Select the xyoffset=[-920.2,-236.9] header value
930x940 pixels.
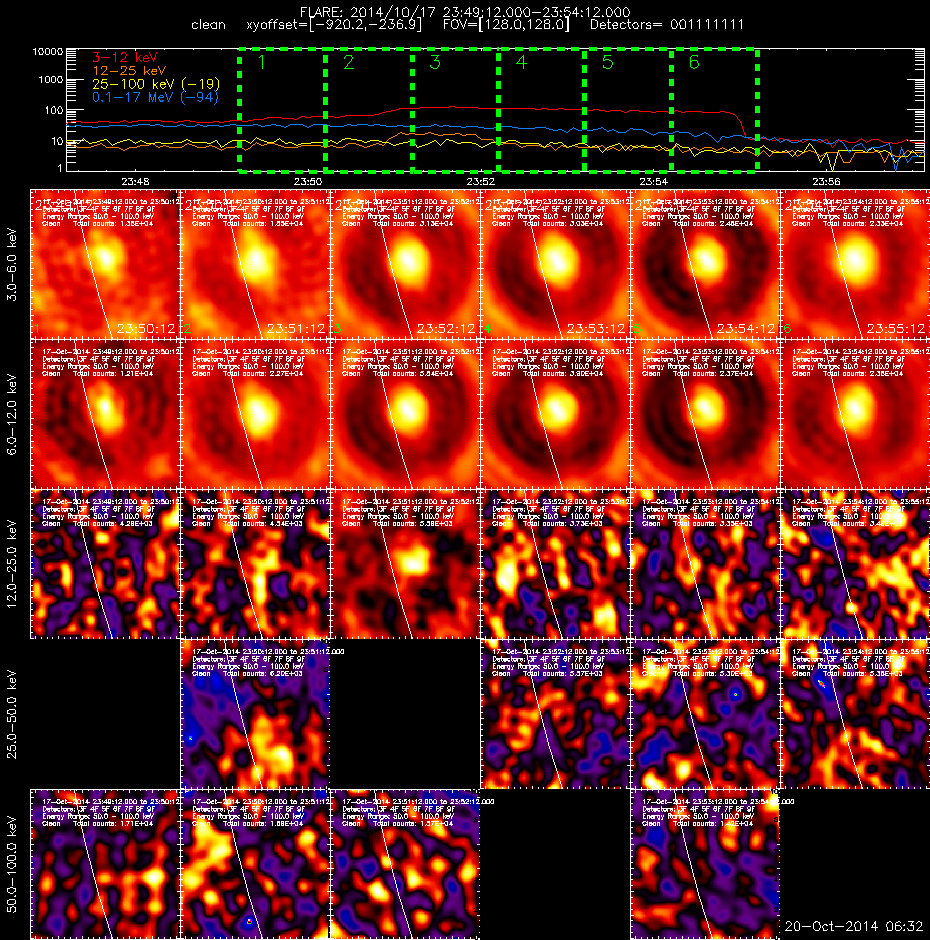(x=334, y=25)
